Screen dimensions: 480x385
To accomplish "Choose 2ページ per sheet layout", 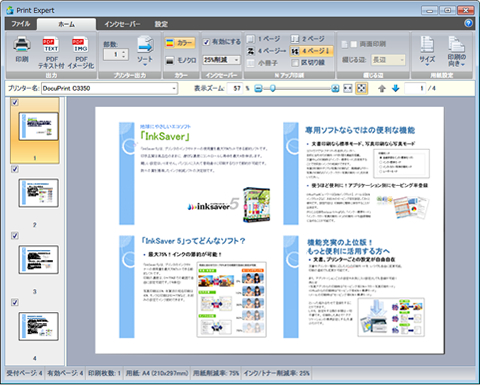I will [x=307, y=39].
